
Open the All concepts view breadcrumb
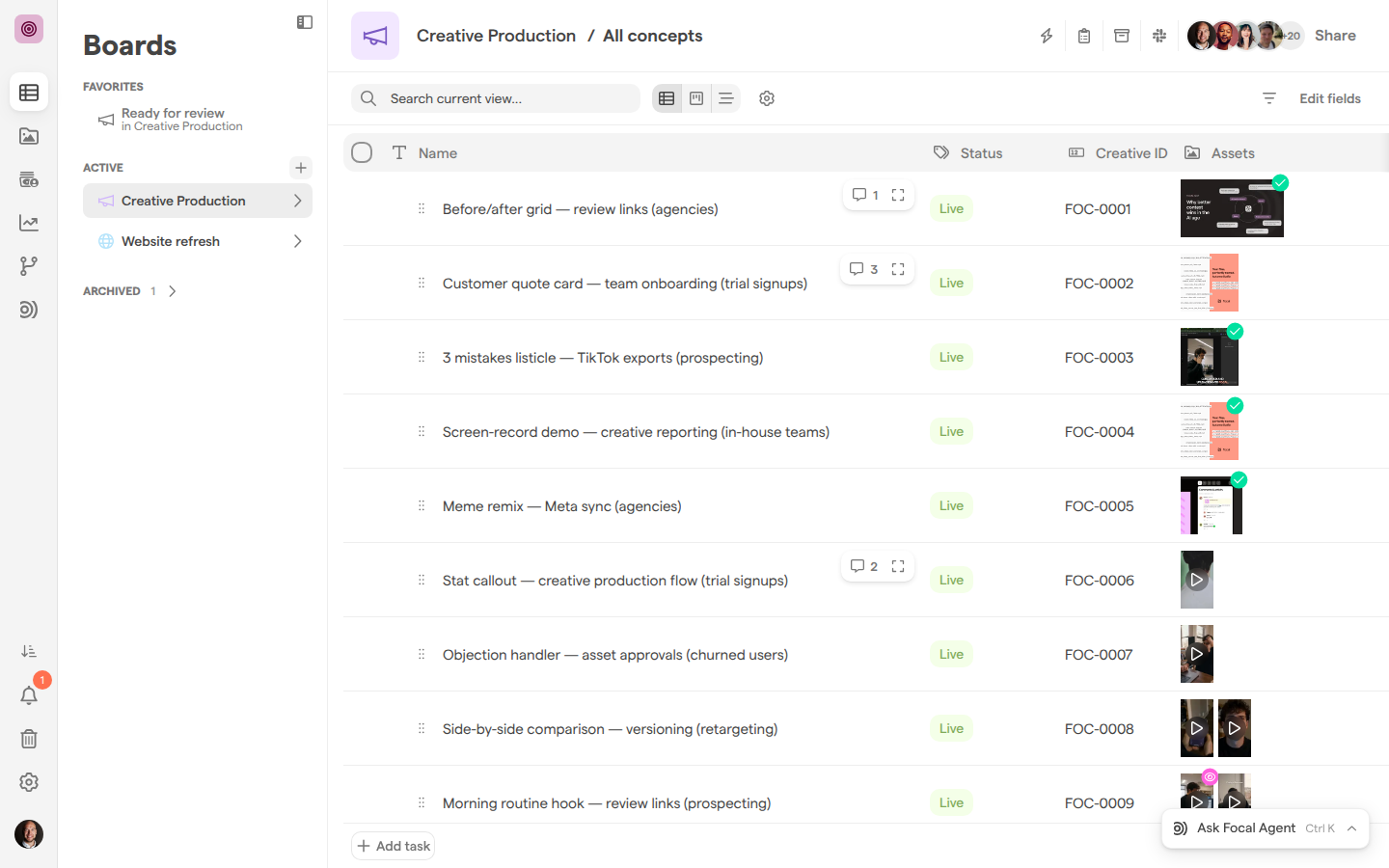click(x=653, y=36)
